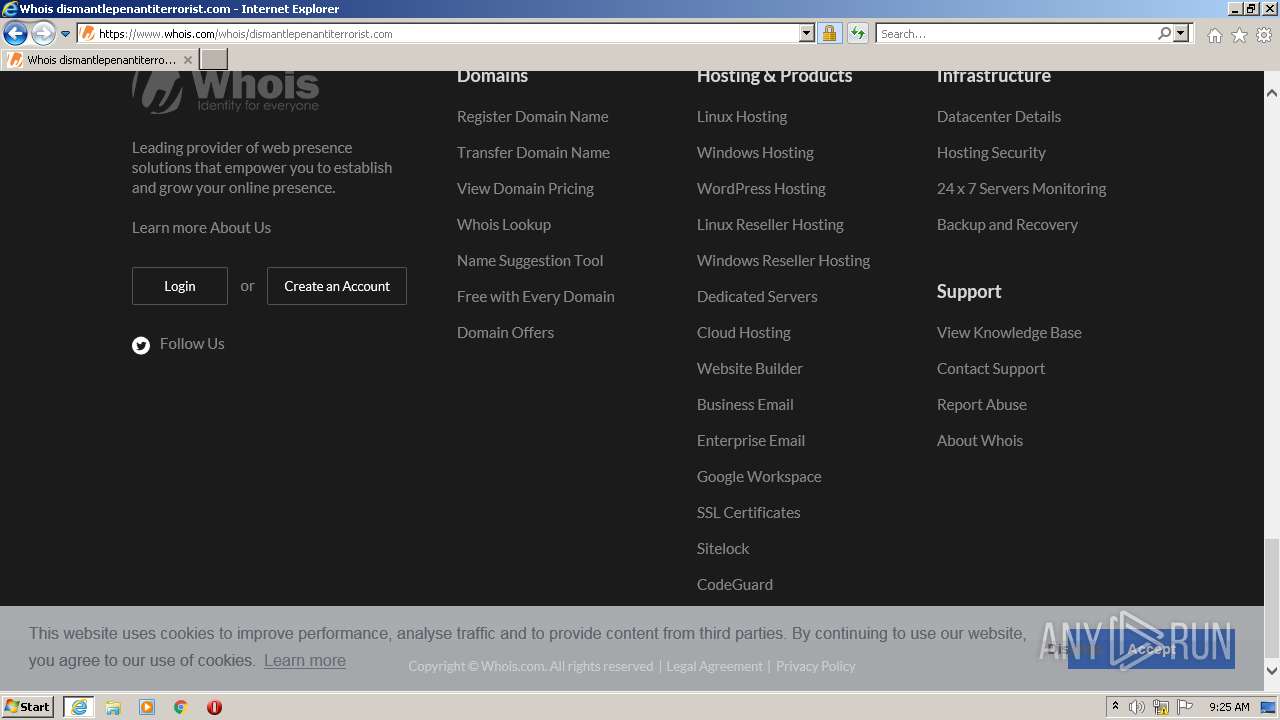Open the search provider dropdown arrow
The image size is (1280, 720).
coord(1181,34)
